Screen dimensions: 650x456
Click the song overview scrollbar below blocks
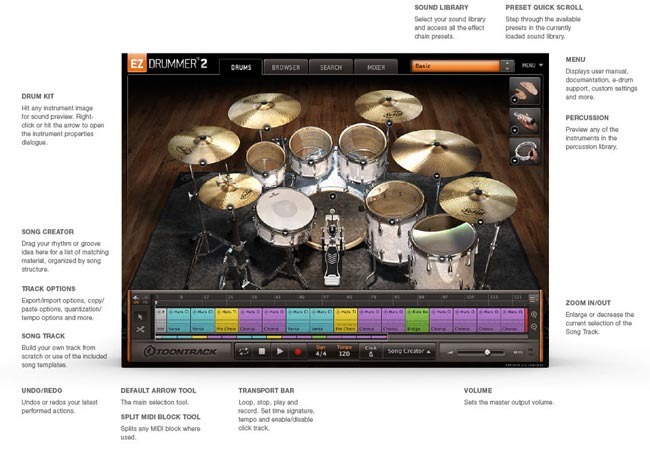coord(271,337)
